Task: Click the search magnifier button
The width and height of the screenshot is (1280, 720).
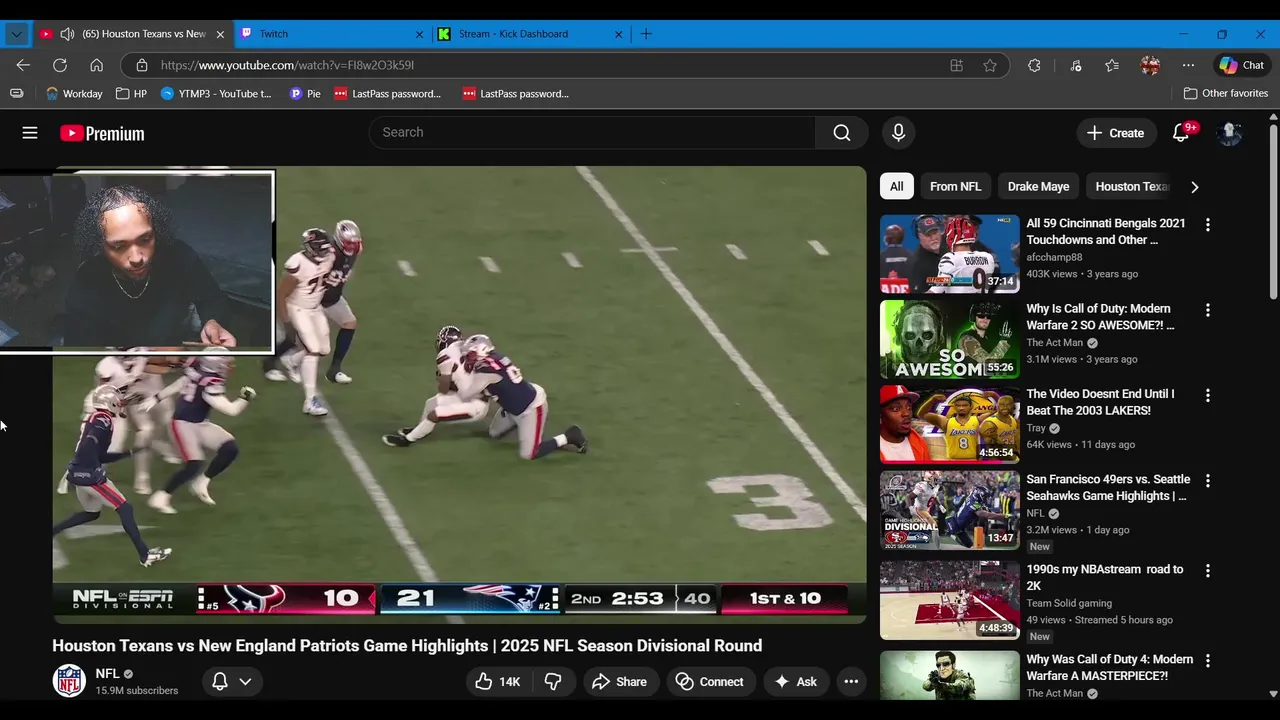Action: tap(842, 133)
